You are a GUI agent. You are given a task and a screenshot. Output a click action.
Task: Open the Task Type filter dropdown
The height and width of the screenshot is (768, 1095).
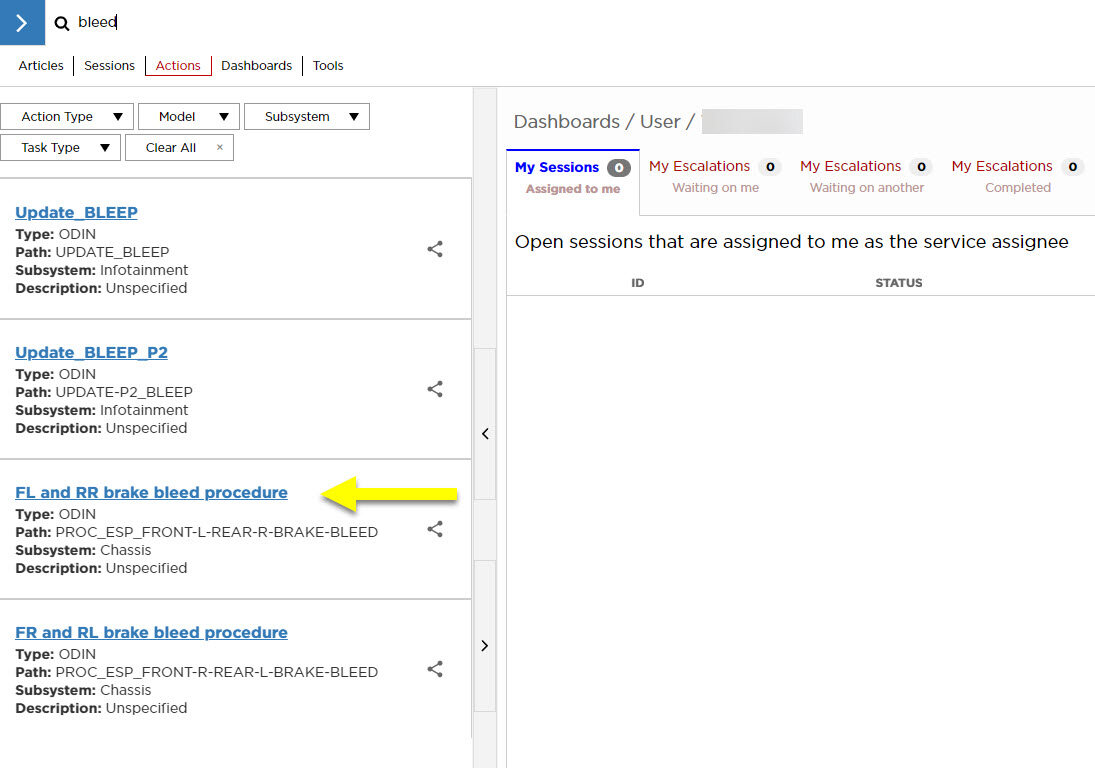(x=60, y=148)
